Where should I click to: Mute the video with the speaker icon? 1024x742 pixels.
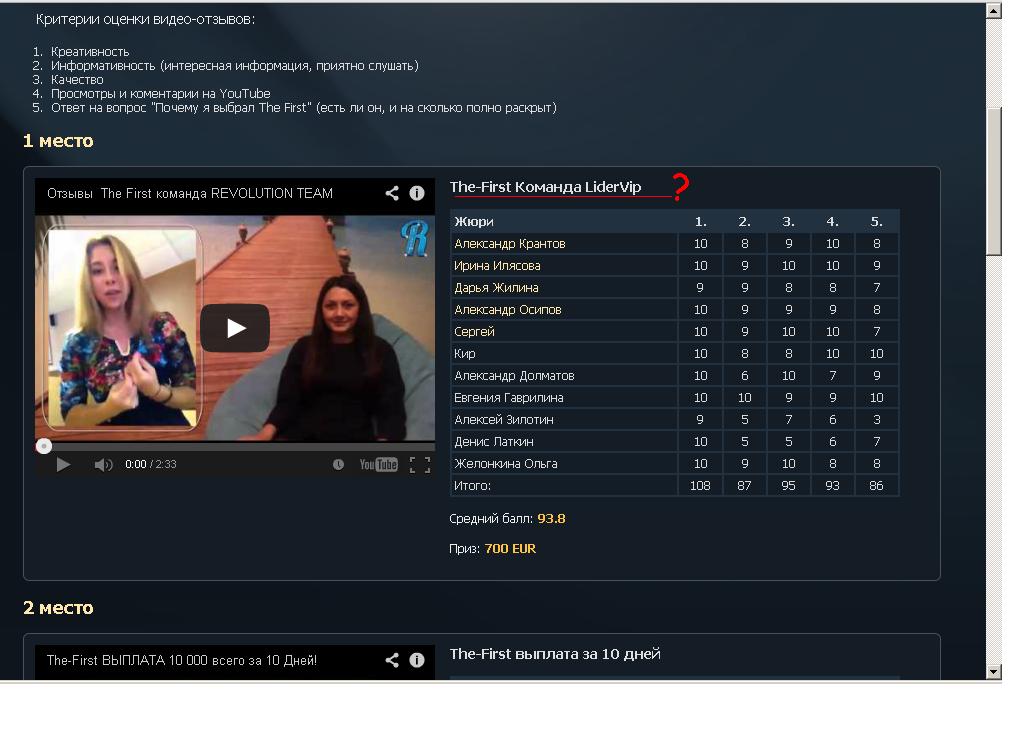pyautogui.click(x=103, y=464)
